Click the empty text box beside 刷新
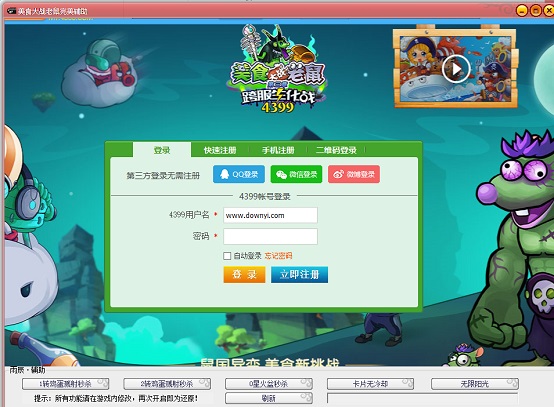The height and width of the screenshot is (407, 554). 423,398
